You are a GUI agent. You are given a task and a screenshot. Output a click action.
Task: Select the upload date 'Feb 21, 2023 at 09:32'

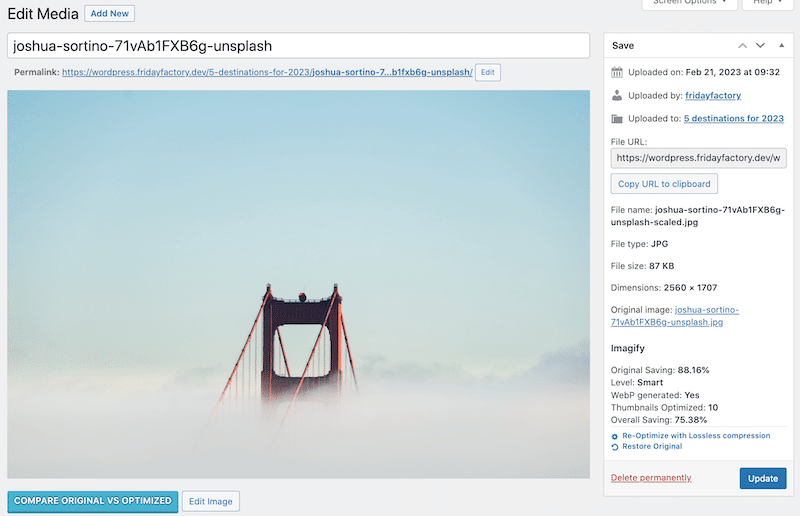732,72
